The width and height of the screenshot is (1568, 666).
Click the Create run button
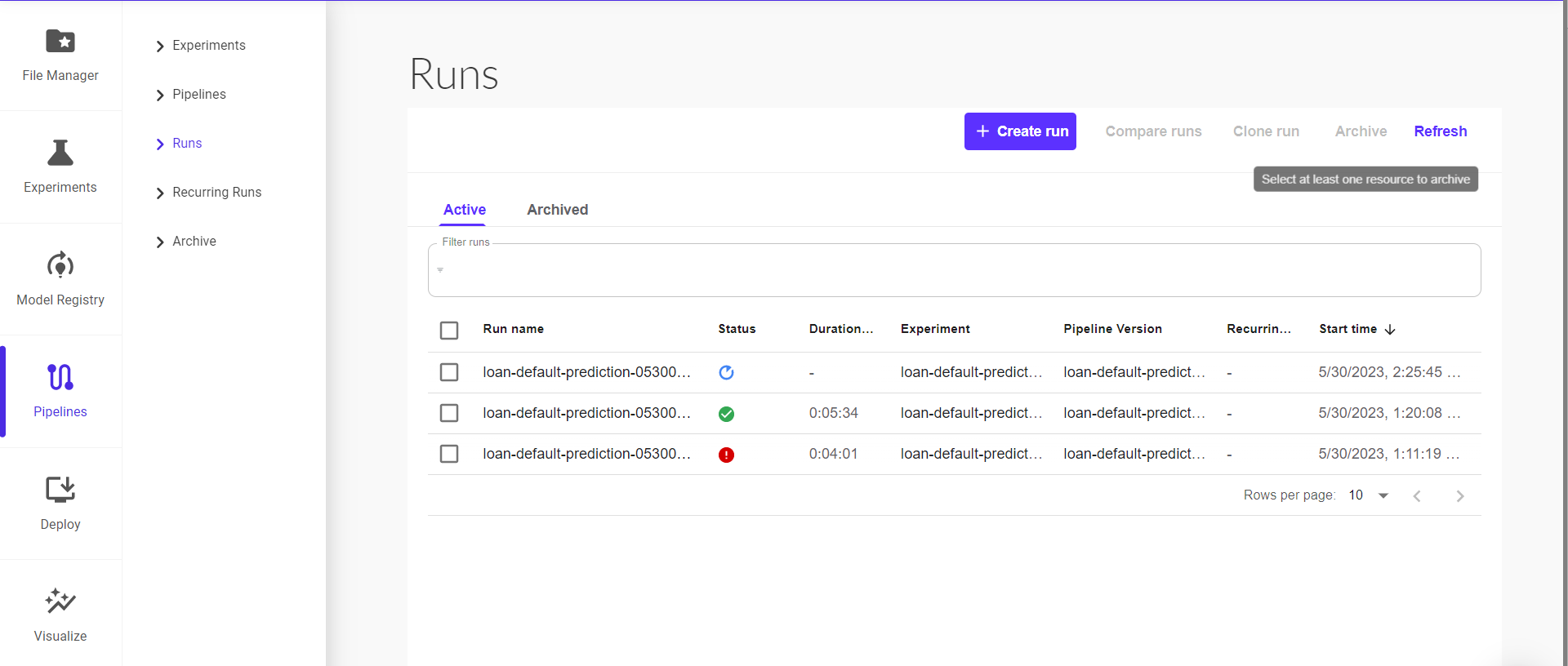(1020, 131)
